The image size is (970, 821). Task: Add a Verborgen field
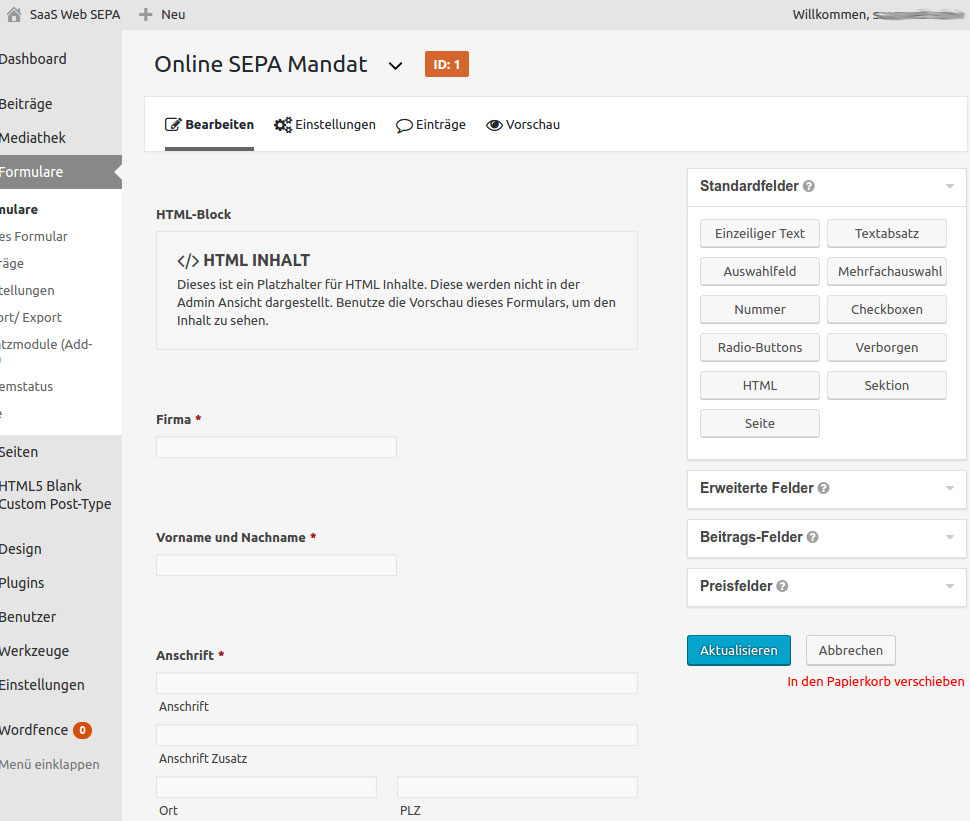[886, 348]
